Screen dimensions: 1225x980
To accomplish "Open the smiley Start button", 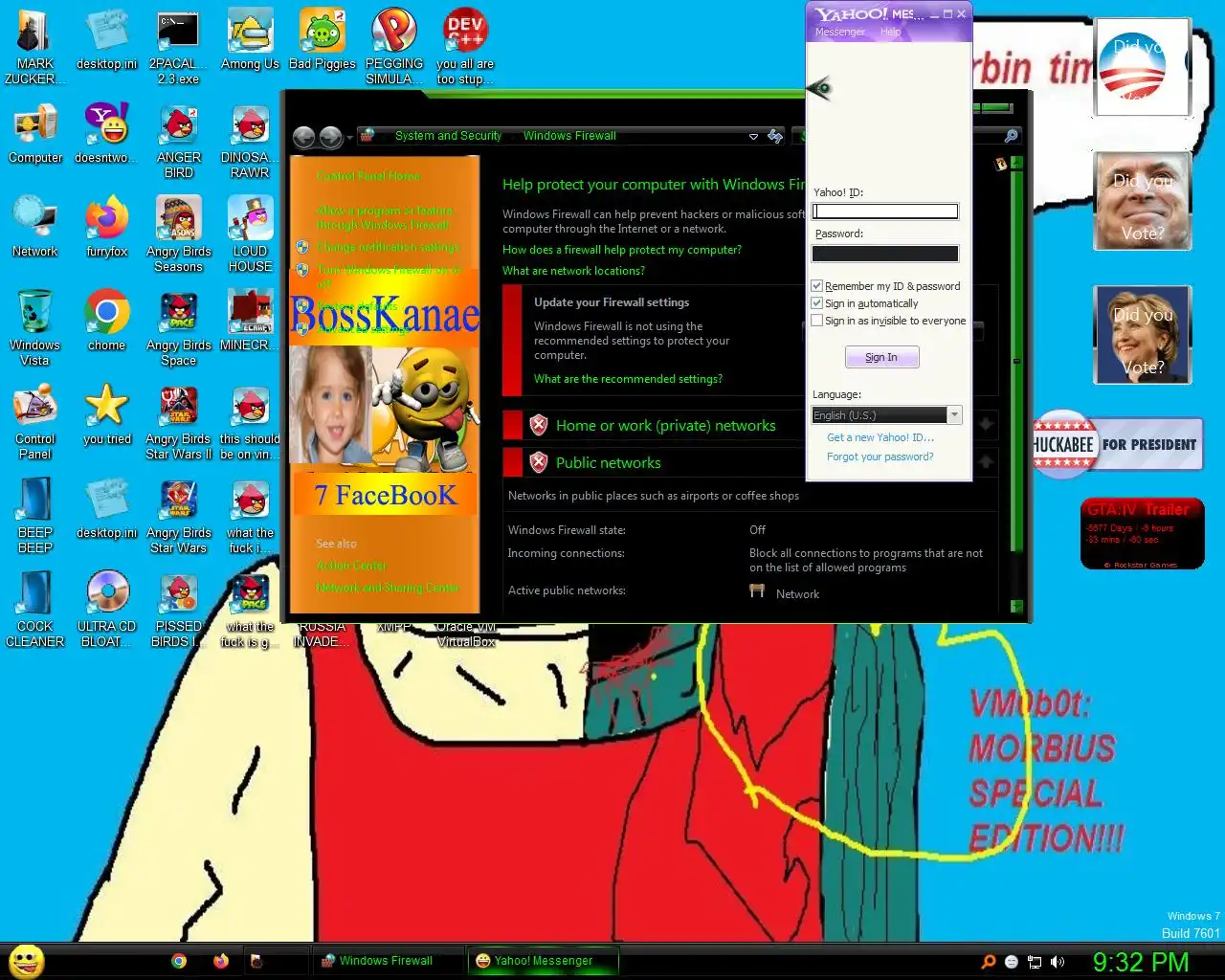I will click(27, 961).
